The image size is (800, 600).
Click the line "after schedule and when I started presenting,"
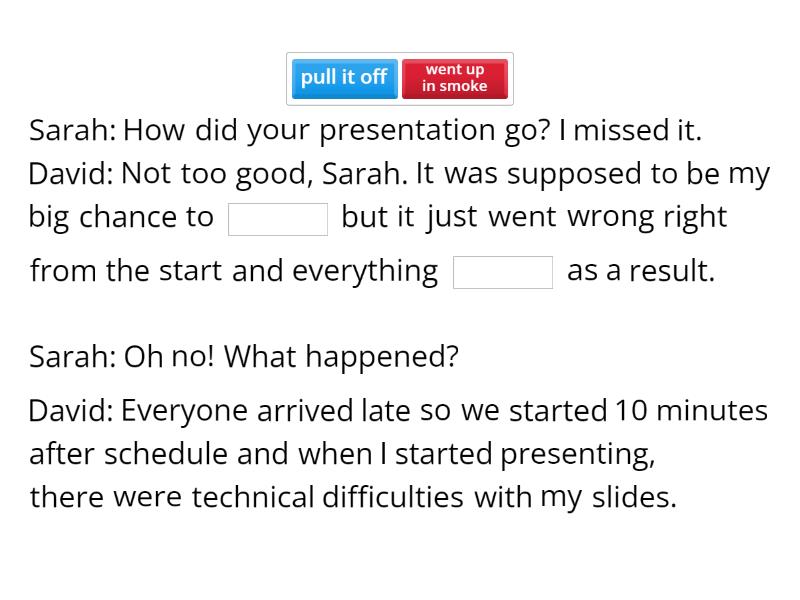(x=342, y=455)
